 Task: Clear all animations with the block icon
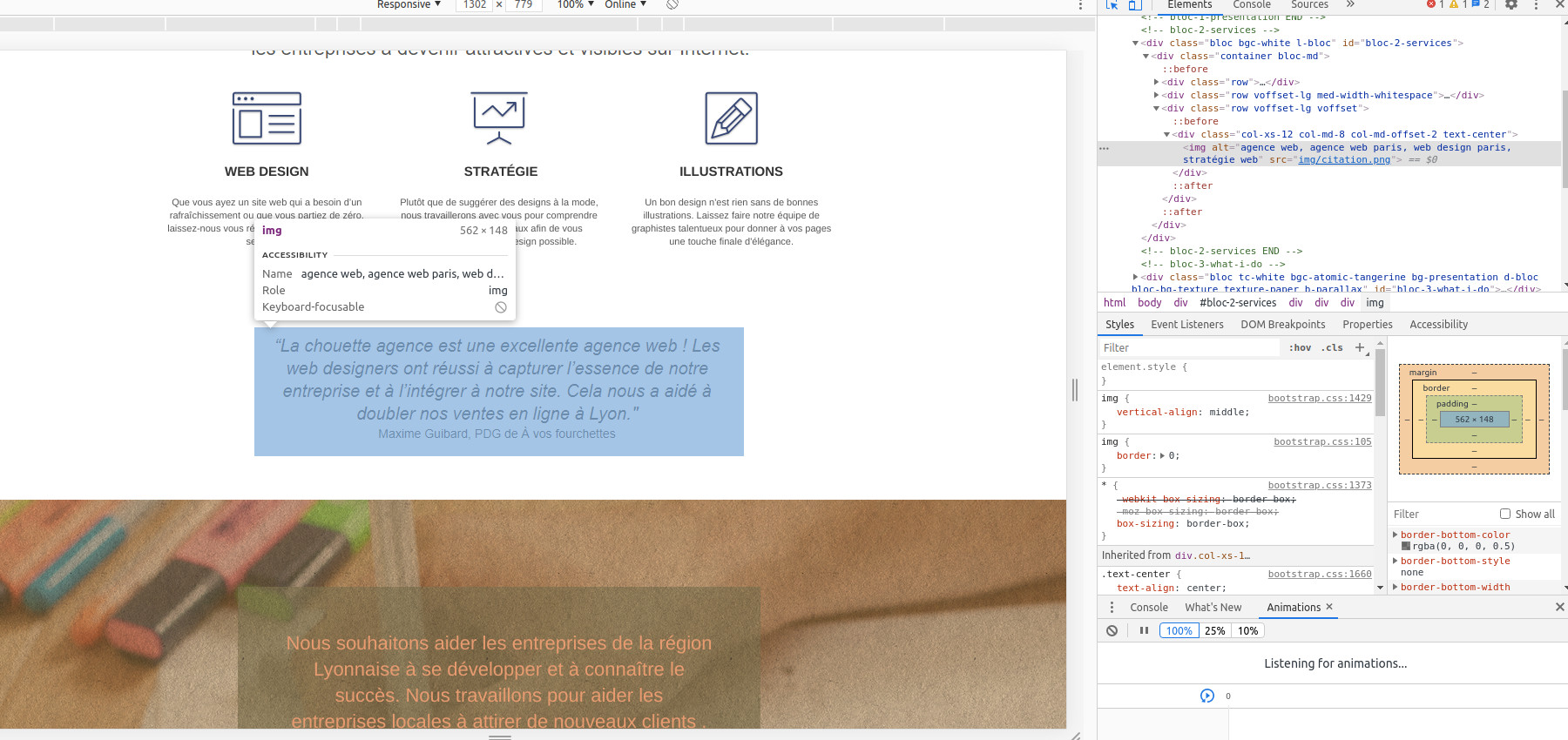(1112, 631)
